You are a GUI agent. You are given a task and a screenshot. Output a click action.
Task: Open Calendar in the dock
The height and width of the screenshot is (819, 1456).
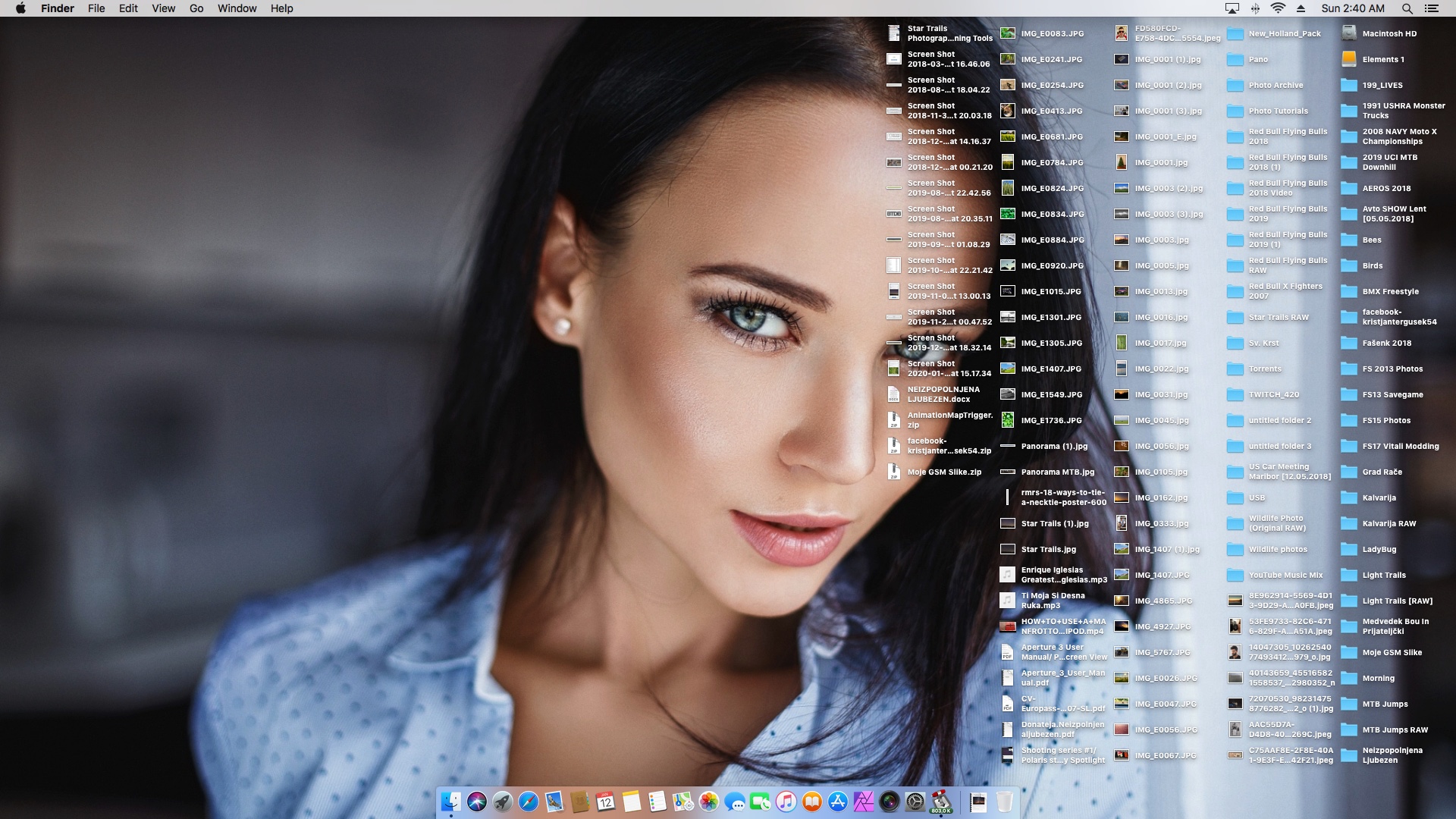click(606, 802)
